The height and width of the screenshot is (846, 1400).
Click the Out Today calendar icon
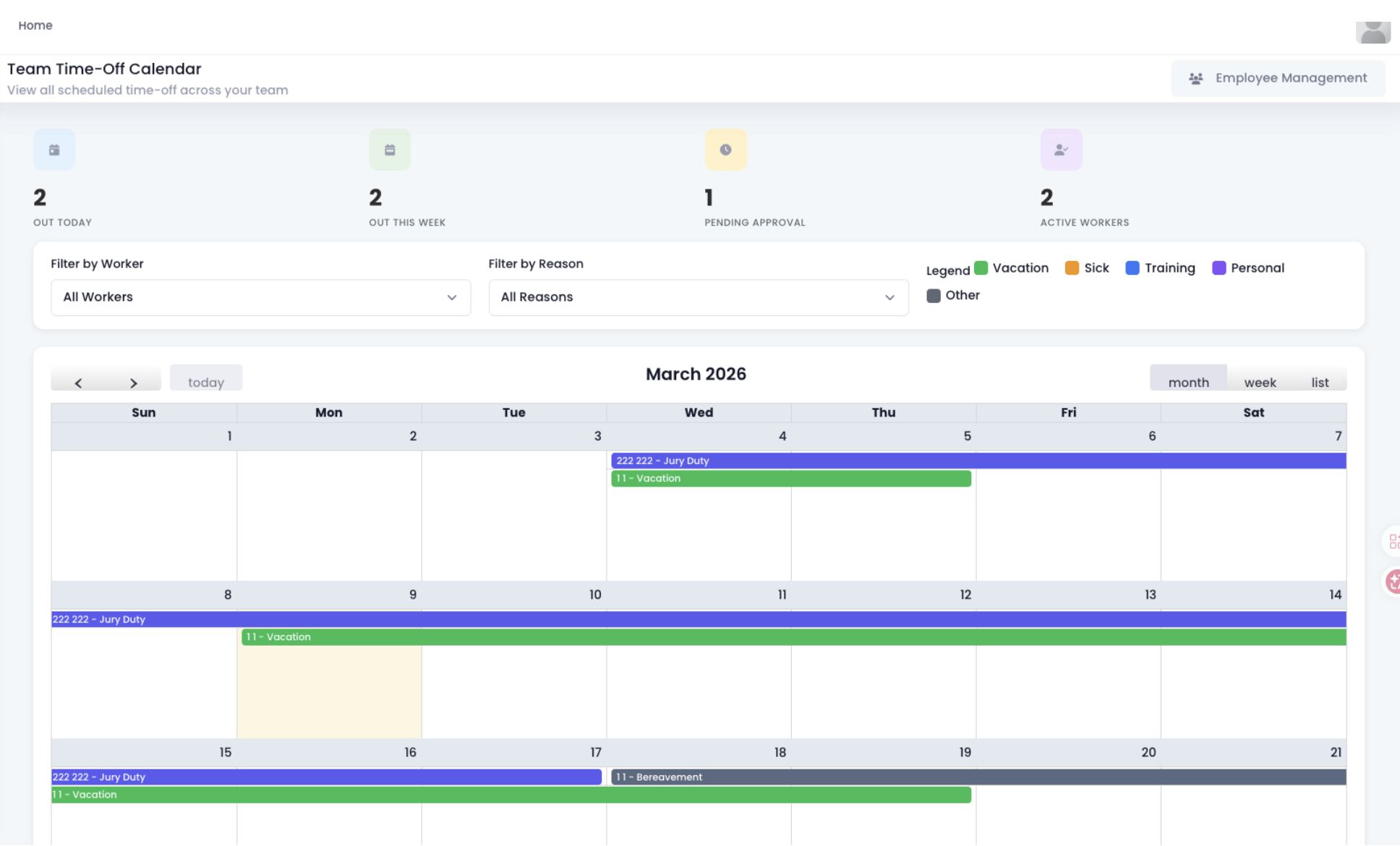(x=54, y=150)
